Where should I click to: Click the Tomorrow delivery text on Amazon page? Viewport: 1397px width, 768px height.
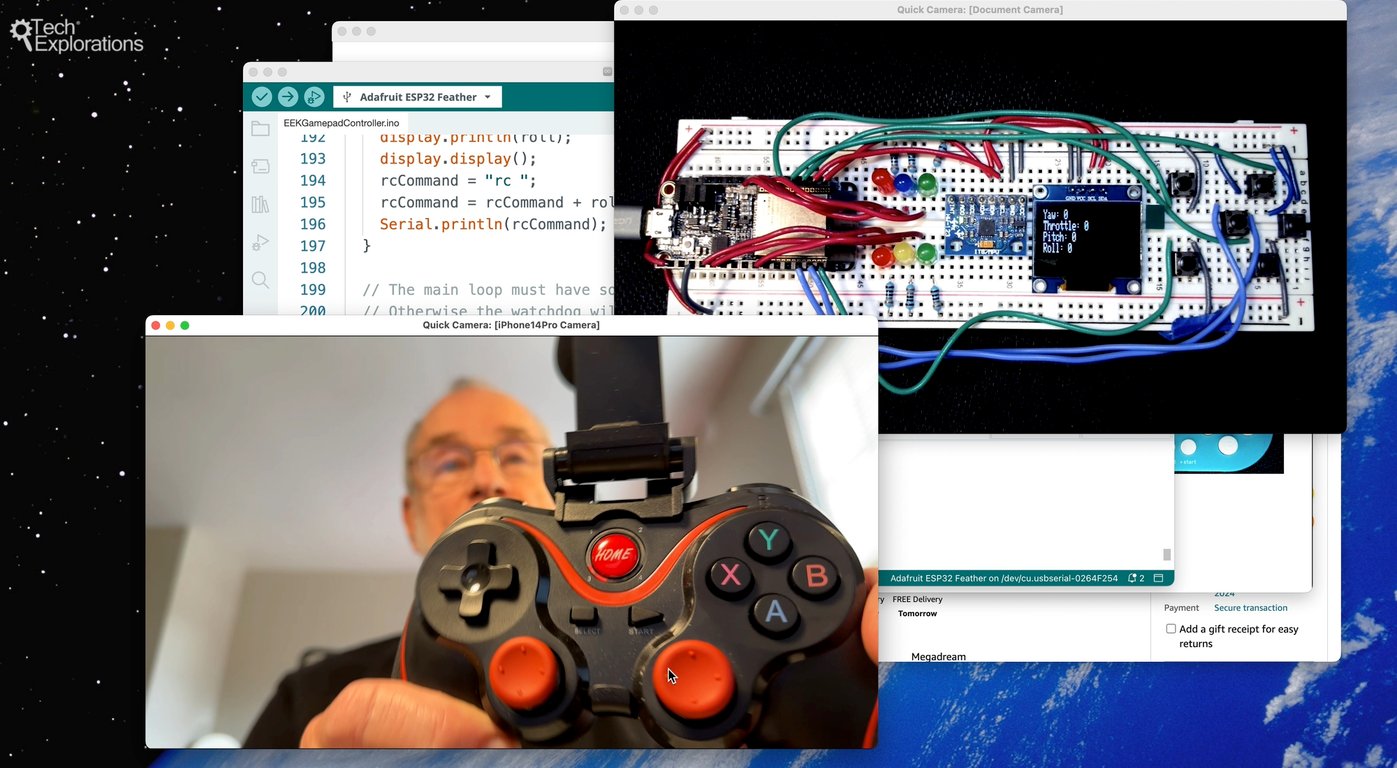pyautogui.click(x=917, y=613)
